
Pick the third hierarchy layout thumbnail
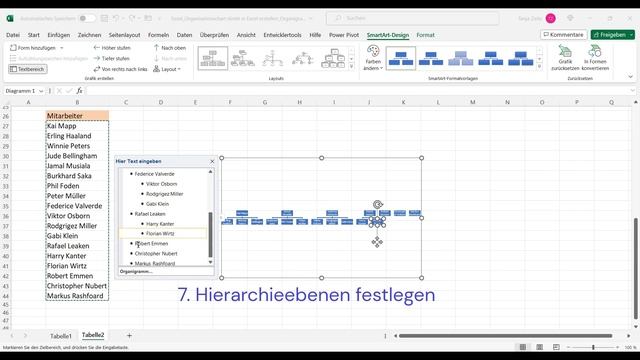[273, 58]
